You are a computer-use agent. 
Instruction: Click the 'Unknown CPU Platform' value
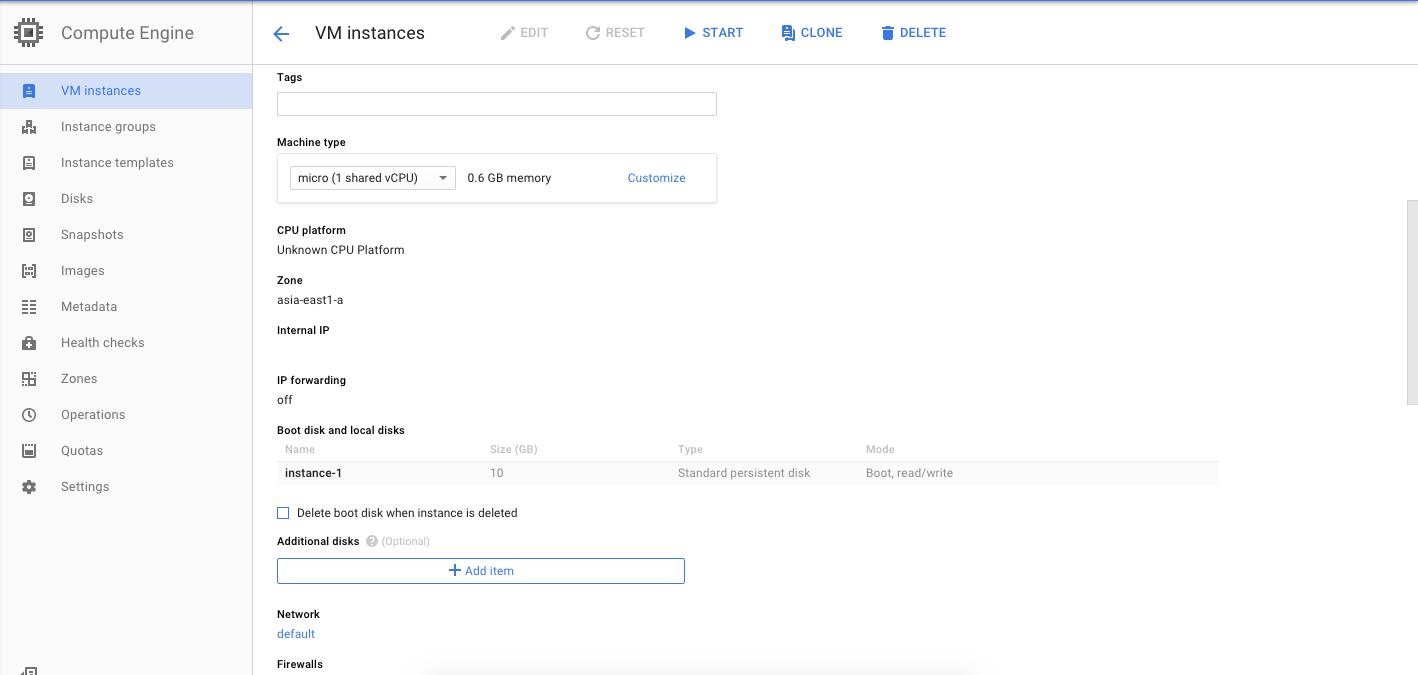(x=341, y=250)
